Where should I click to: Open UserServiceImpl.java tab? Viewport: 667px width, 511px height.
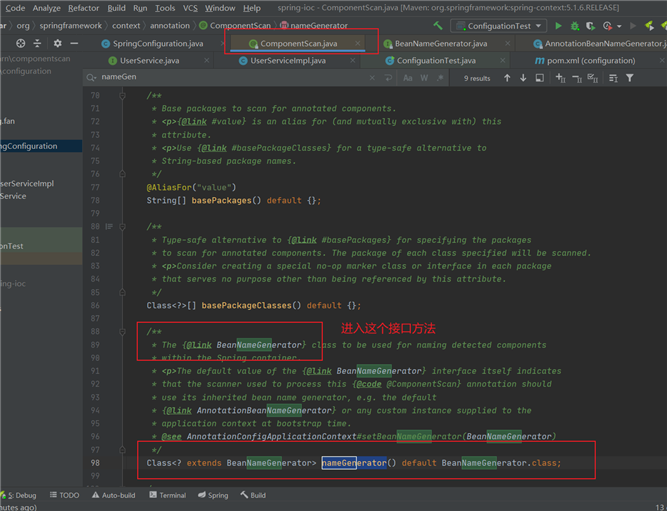pyautogui.click(x=288, y=60)
